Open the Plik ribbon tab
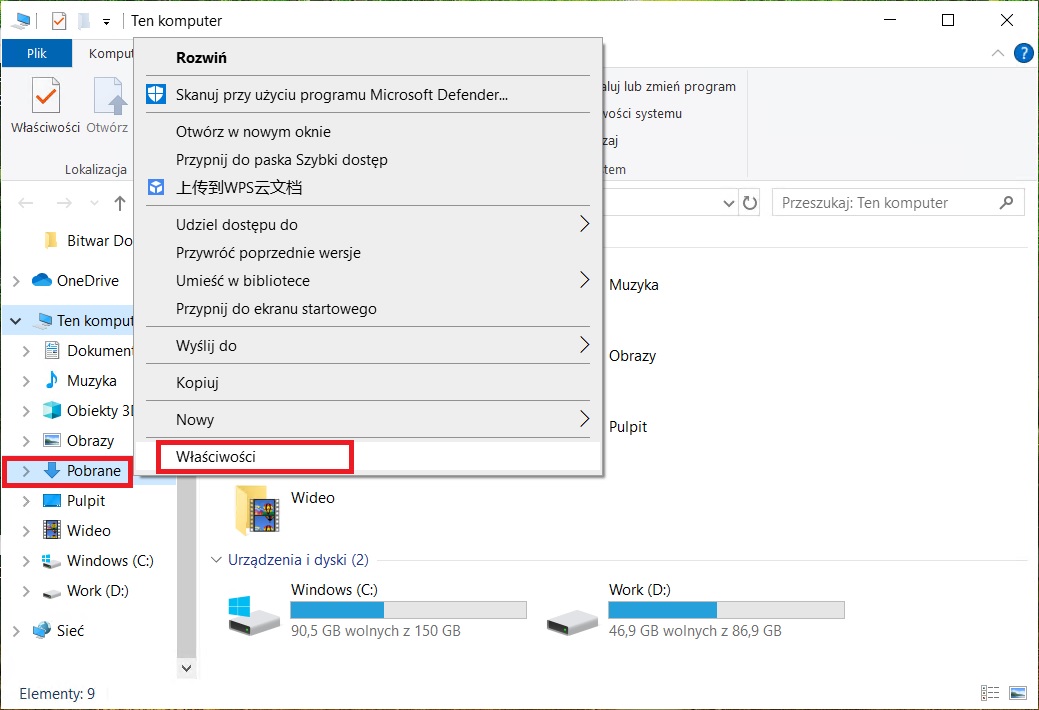The height and width of the screenshot is (710, 1039). [37, 53]
